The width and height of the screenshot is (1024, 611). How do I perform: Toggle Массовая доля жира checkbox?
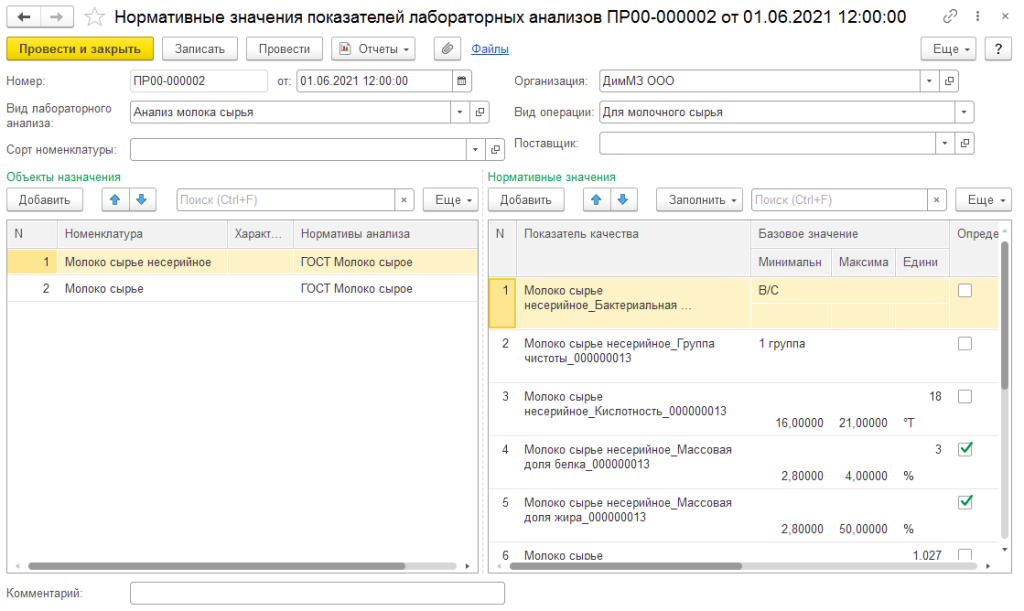(x=964, y=502)
